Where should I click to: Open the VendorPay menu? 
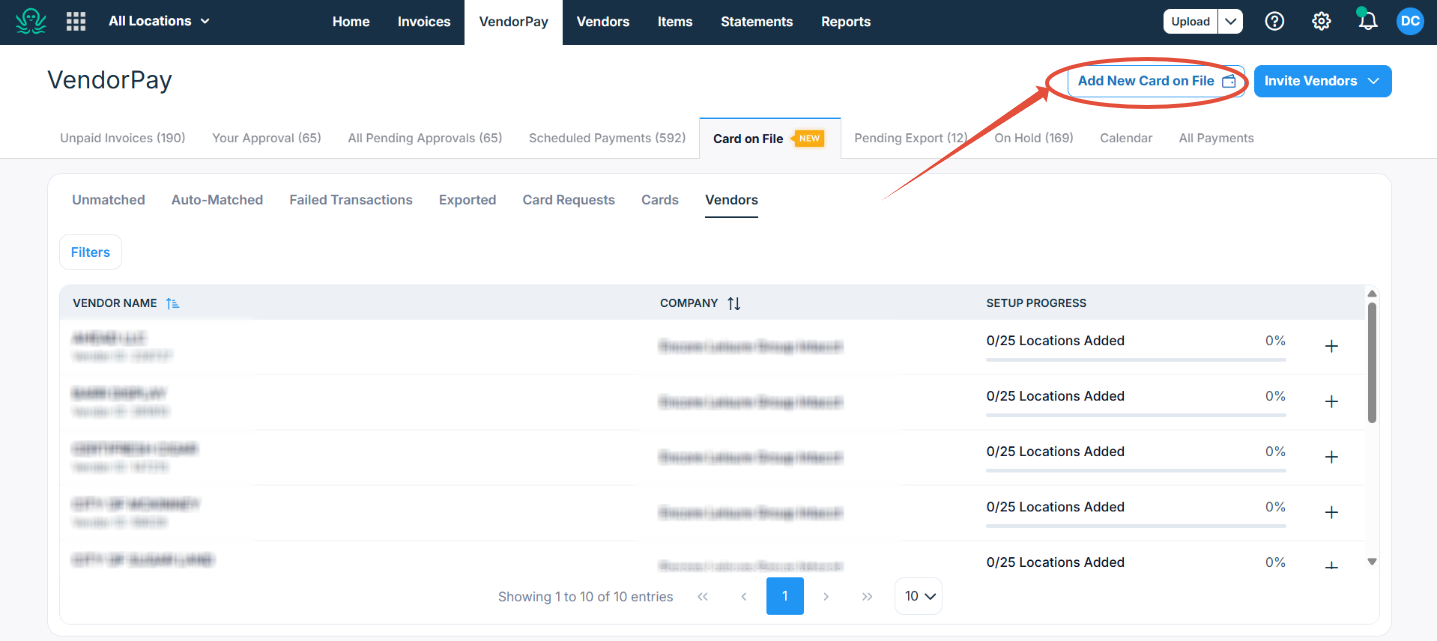point(514,21)
